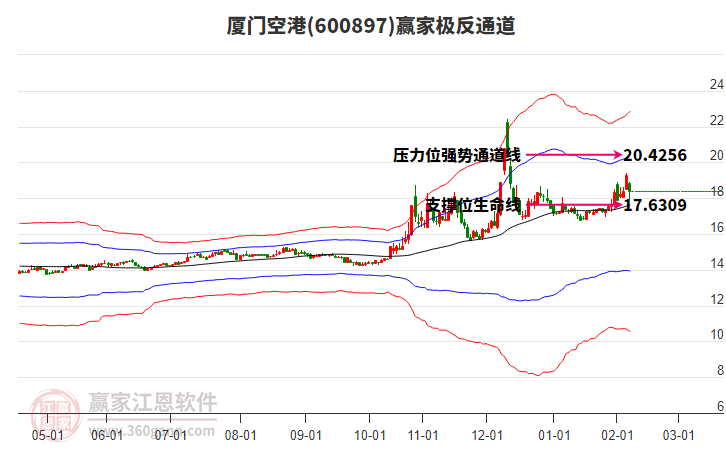Click the label 压力位强势通道线
The height and width of the screenshot is (450, 726).
[x=457, y=155]
